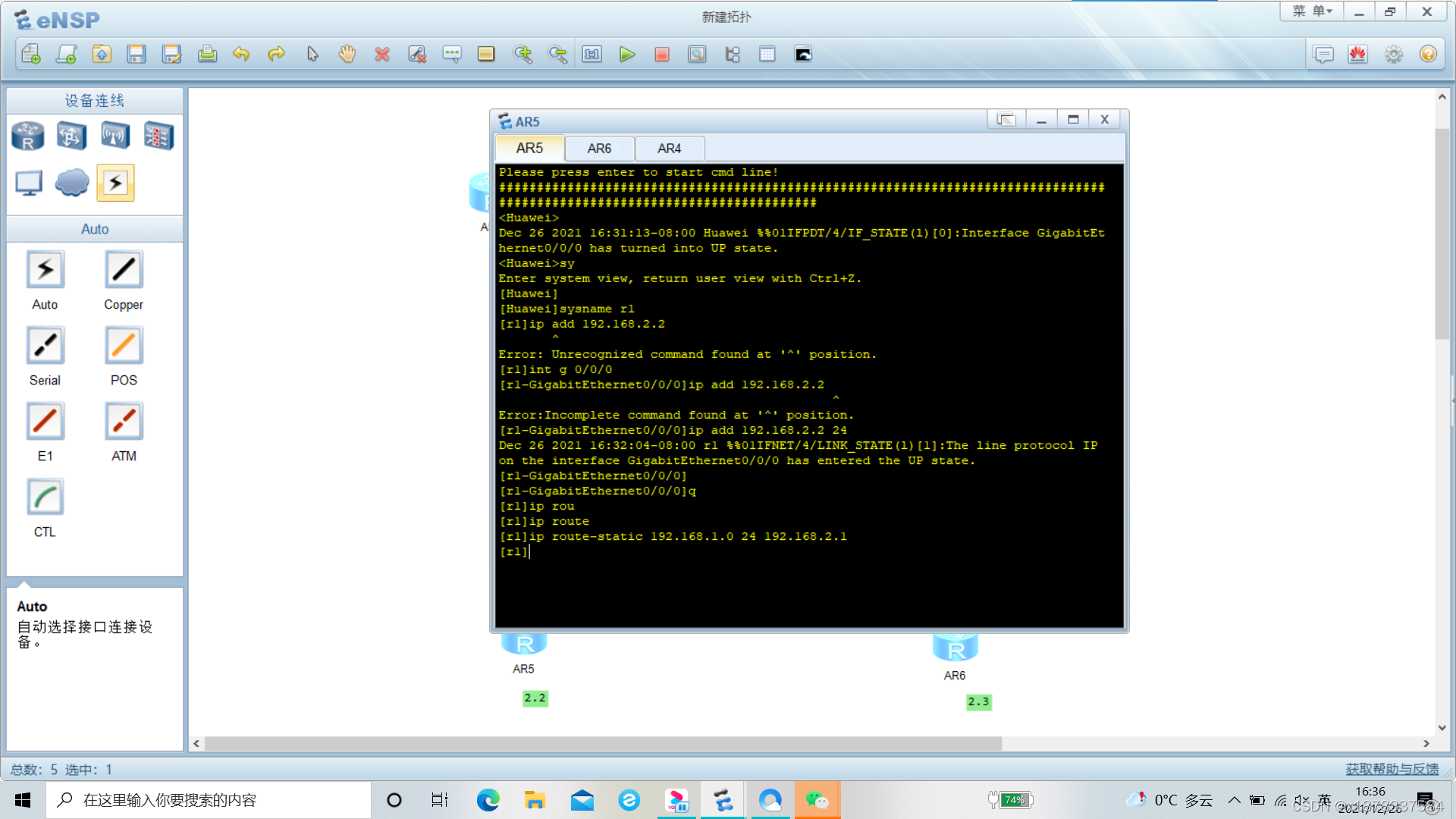The width and height of the screenshot is (1456, 819).
Task: Select the firewall device category
Action: pos(159,136)
